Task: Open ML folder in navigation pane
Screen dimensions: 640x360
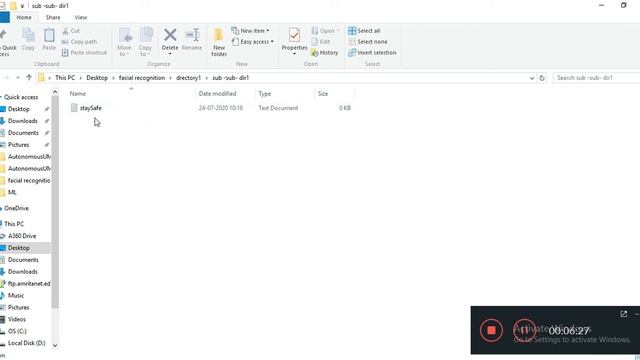Action: pos(12,192)
